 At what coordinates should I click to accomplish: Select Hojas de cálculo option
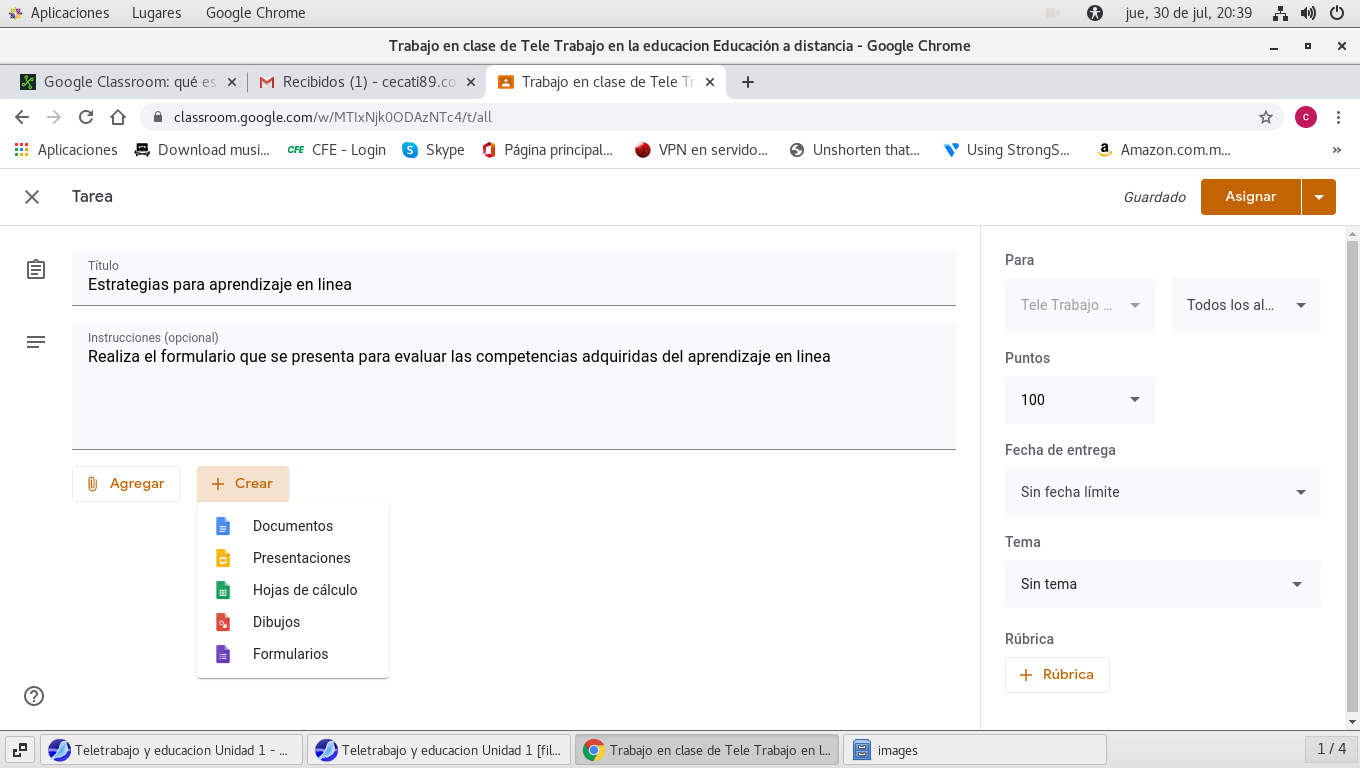(304, 590)
